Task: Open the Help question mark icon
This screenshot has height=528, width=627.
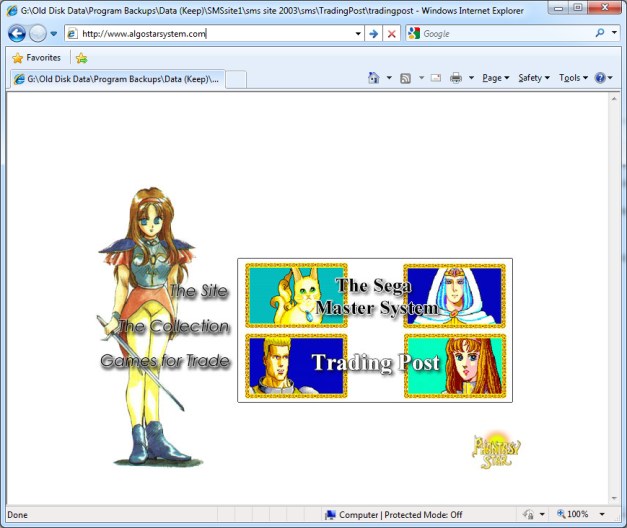Action: 600,78
